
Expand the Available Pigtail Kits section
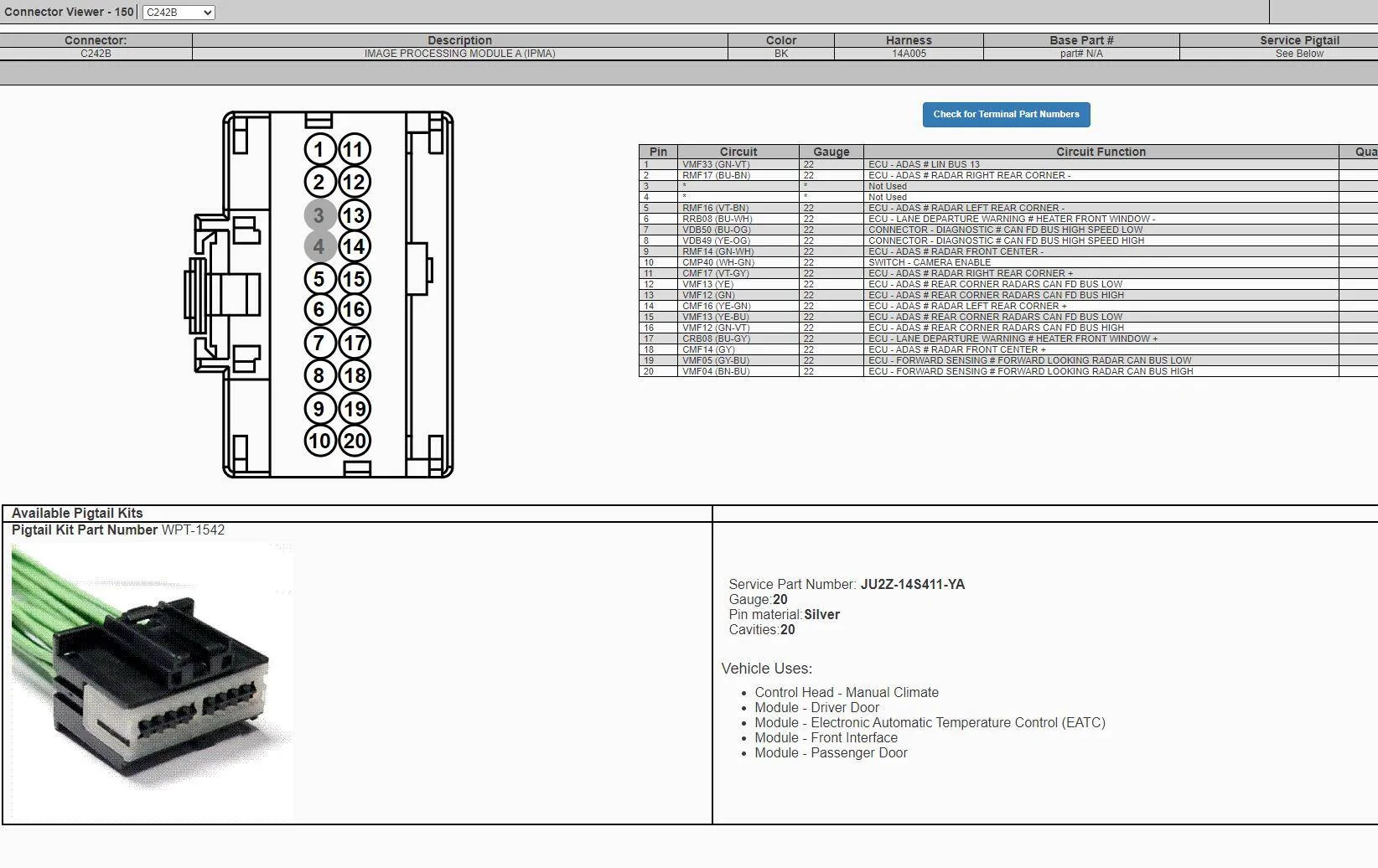[x=76, y=513]
